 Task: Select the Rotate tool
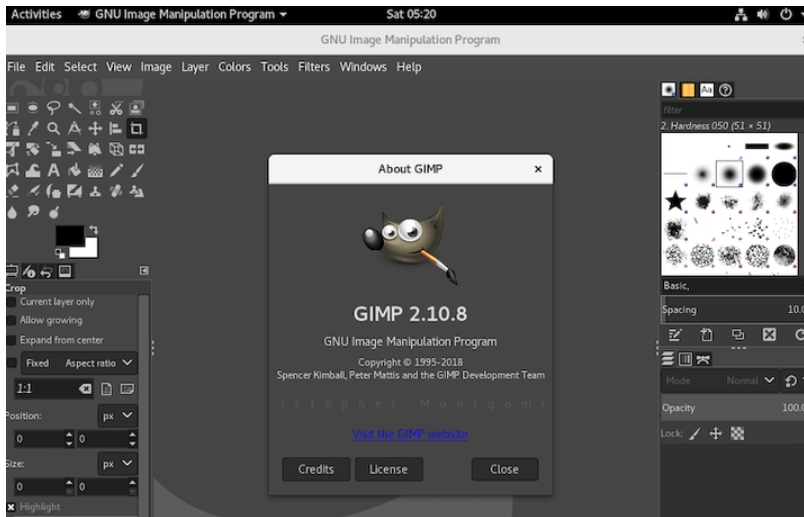(x=33, y=149)
